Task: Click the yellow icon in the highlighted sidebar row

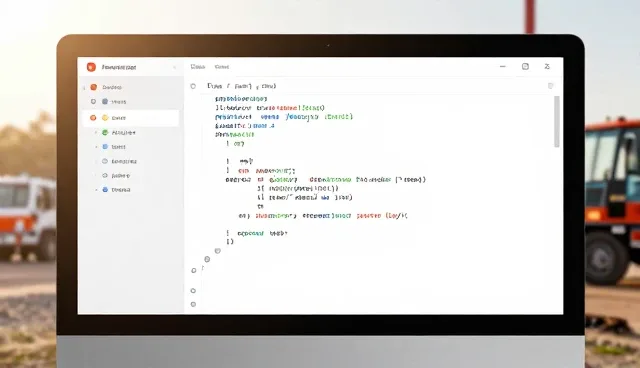Action: tap(105, 117)
